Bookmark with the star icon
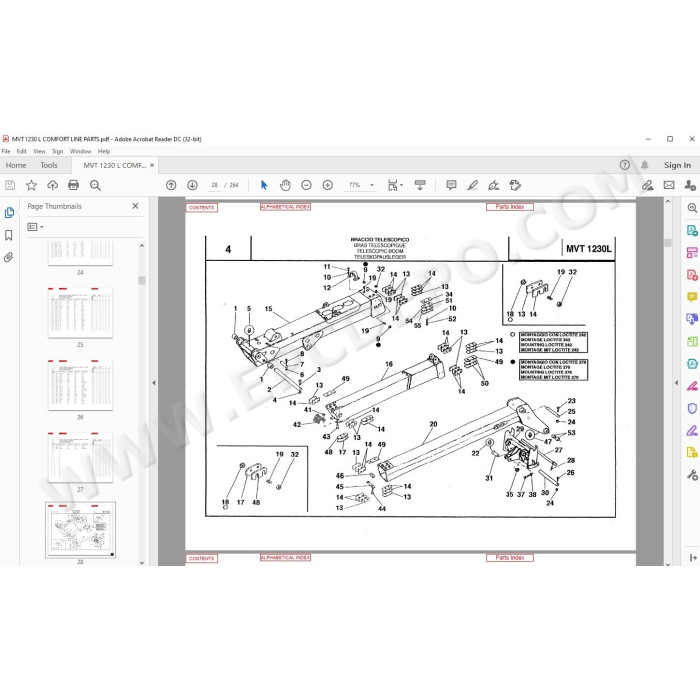Viewport: 700px width, 700px height. pyautogui.click(x=31, y=185)
